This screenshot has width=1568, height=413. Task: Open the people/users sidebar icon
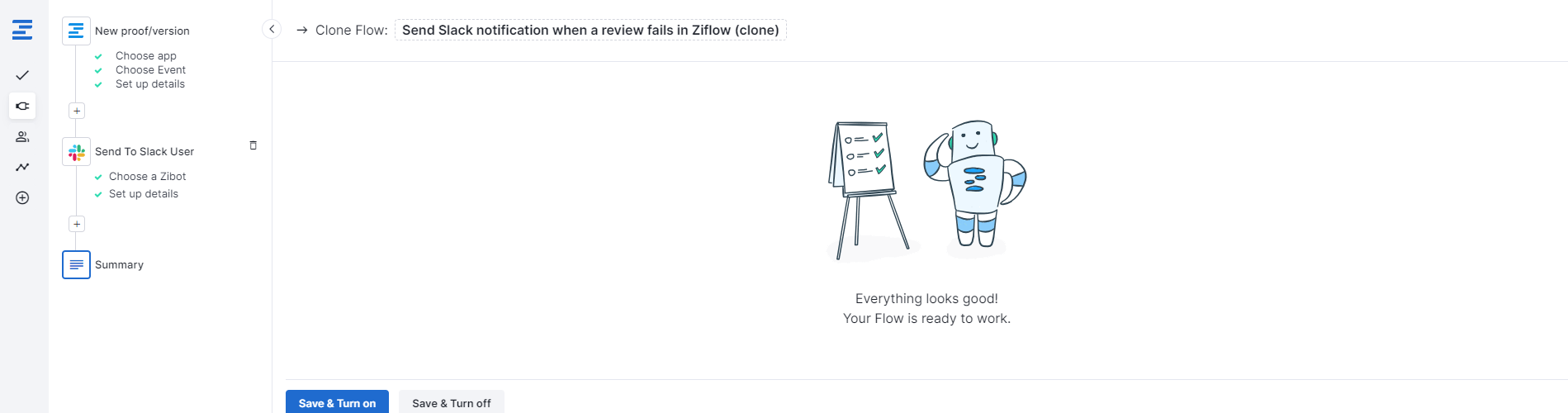click(x=22, y=136)
